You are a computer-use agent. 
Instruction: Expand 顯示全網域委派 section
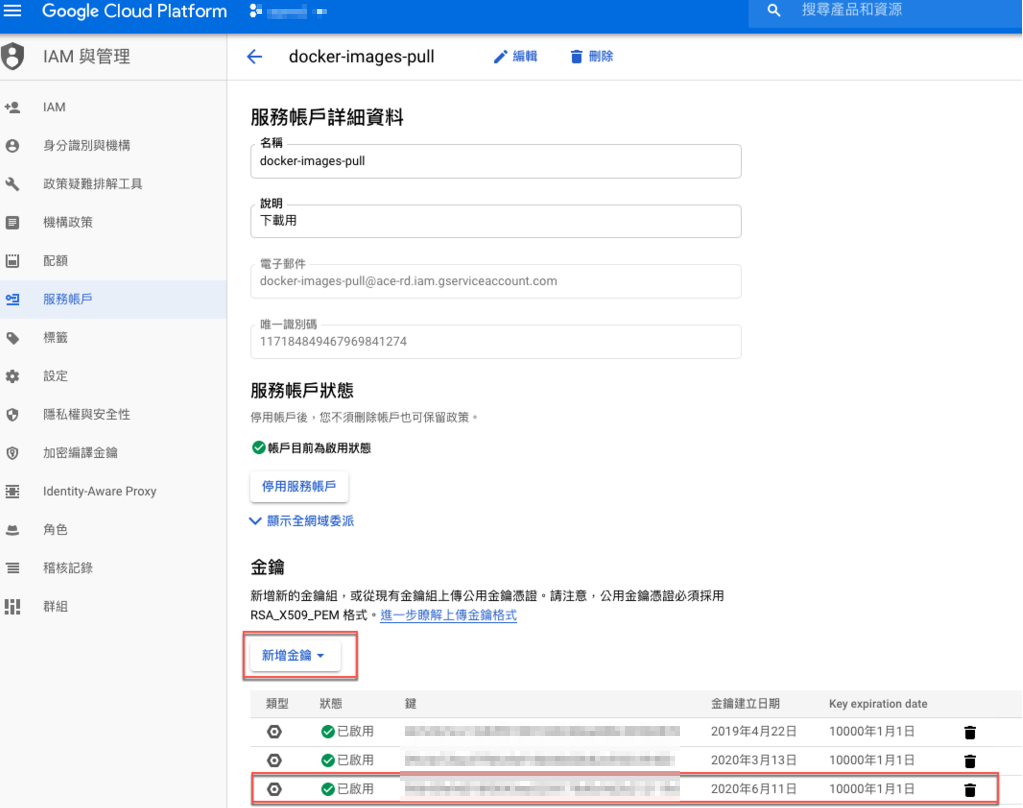pos(301,521)
